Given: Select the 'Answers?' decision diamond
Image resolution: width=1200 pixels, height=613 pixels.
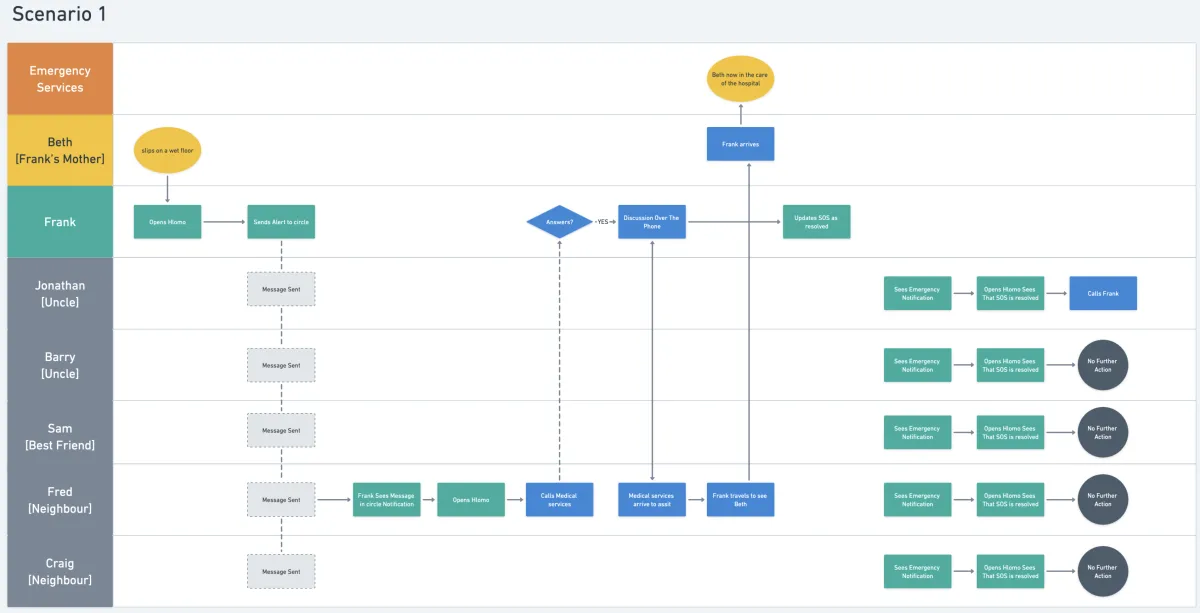Looking at the screenshot, I should pos(560,222).
